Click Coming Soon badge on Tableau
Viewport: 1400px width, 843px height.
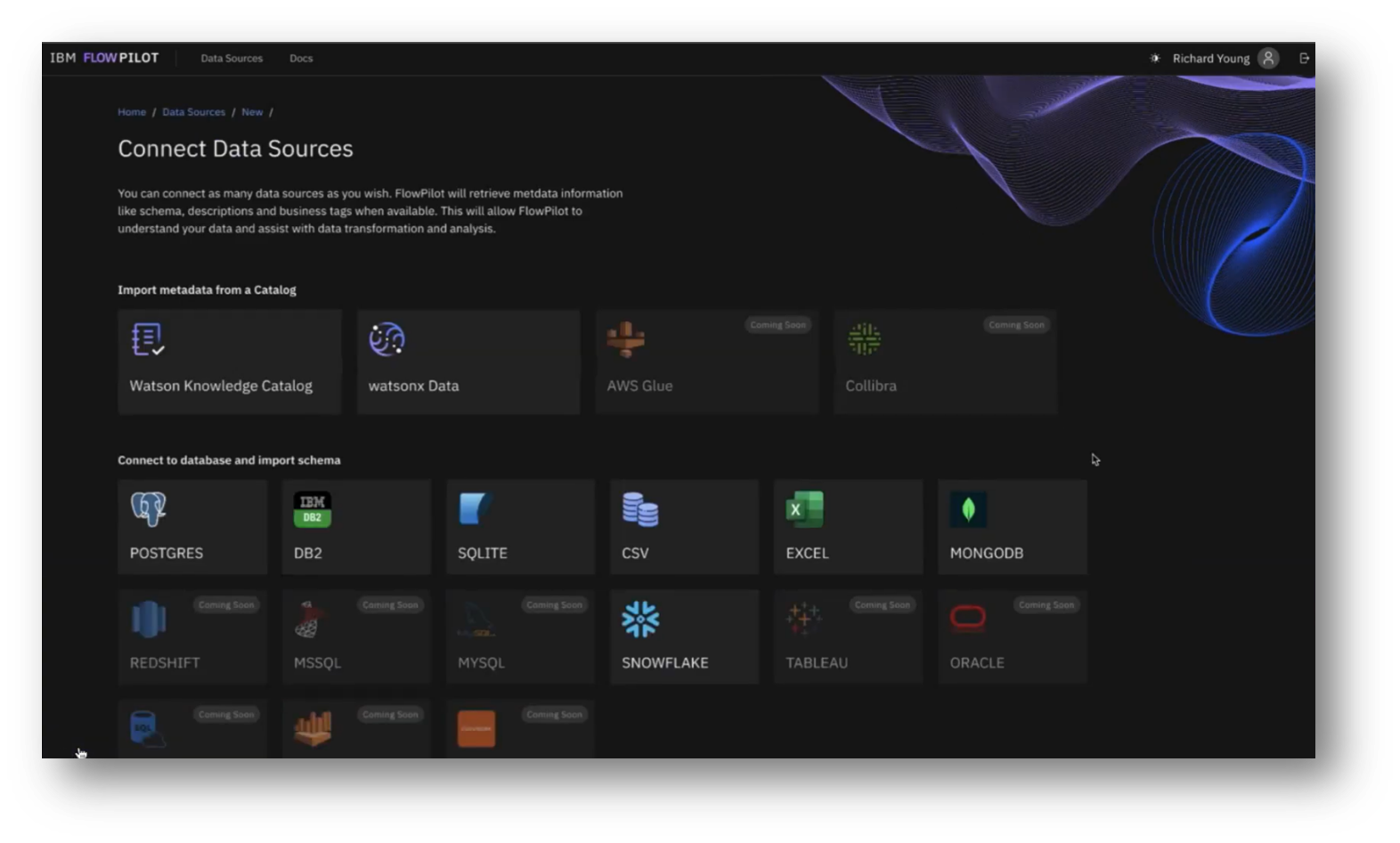883,605
